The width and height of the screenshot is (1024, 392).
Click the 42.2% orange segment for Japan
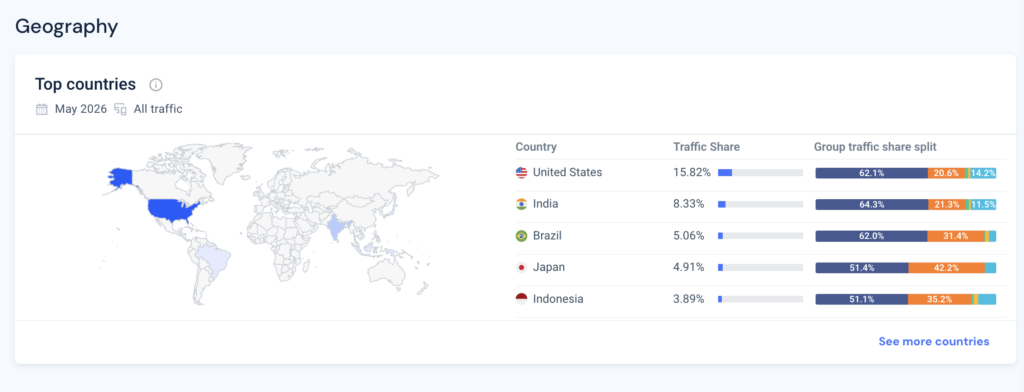[947, 268]
